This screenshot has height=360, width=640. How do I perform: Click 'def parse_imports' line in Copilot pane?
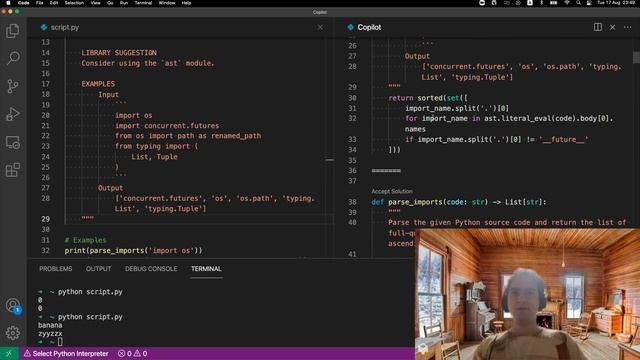tap(459, 202)
